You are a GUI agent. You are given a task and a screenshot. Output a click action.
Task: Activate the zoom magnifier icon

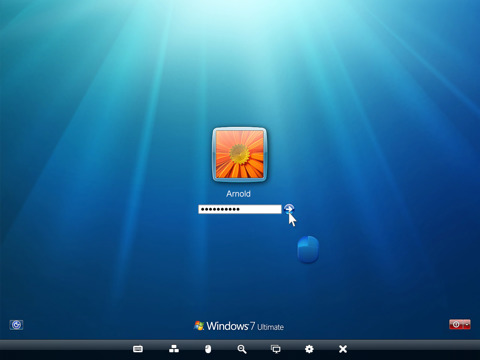(242, 349)
